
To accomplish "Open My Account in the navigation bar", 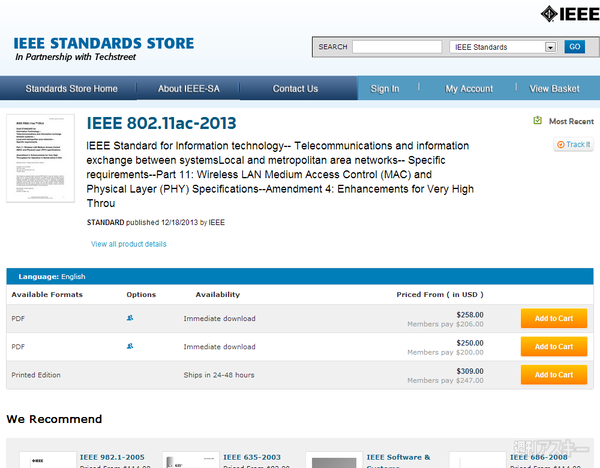I will [x=469, y=89].
